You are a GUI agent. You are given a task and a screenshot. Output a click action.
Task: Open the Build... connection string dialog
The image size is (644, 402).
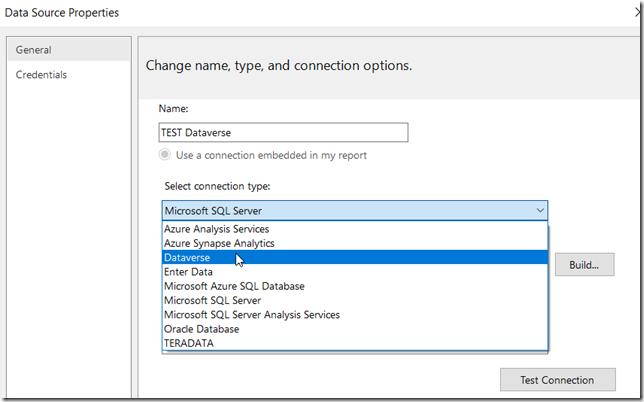(584, 265)
